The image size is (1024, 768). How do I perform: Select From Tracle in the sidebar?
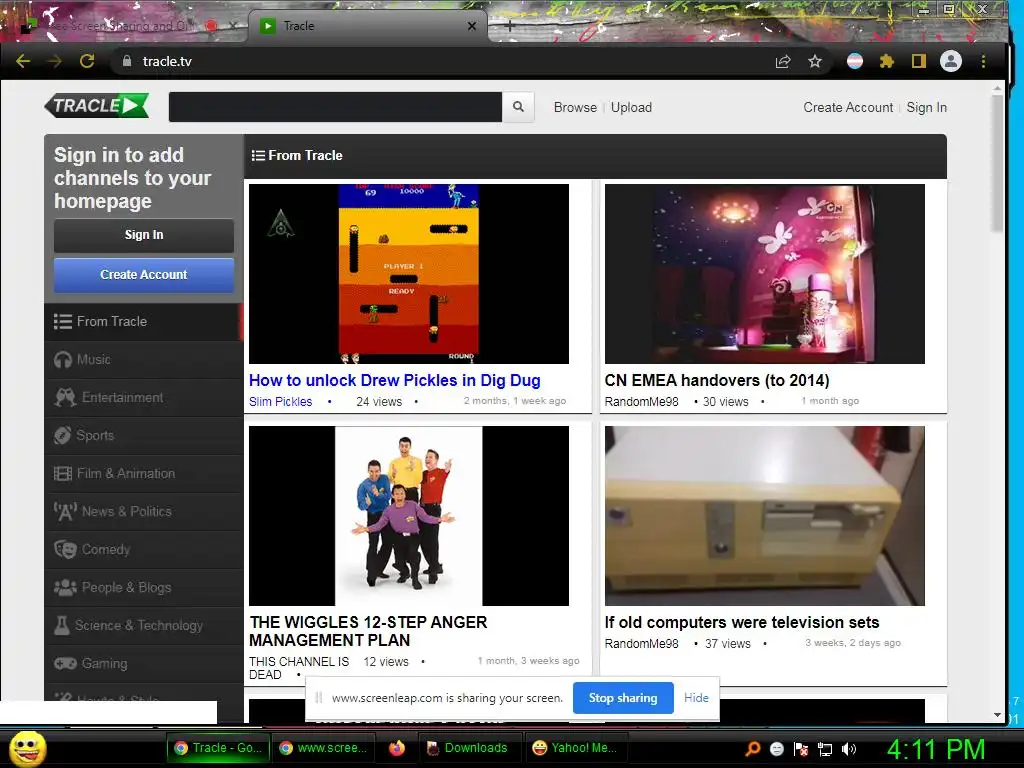click(144, 321)
